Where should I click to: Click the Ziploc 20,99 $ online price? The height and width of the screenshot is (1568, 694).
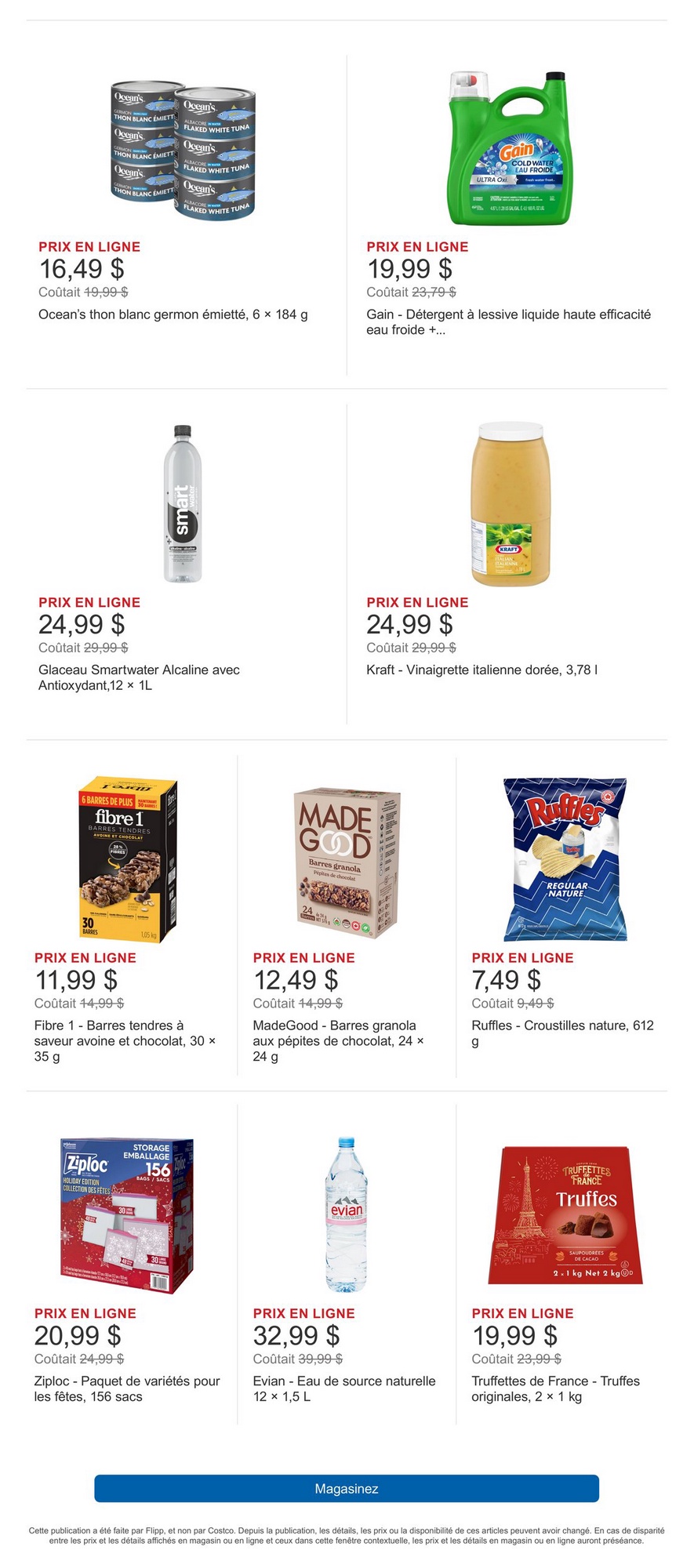pyautogui.click(x=78, y=1335)
